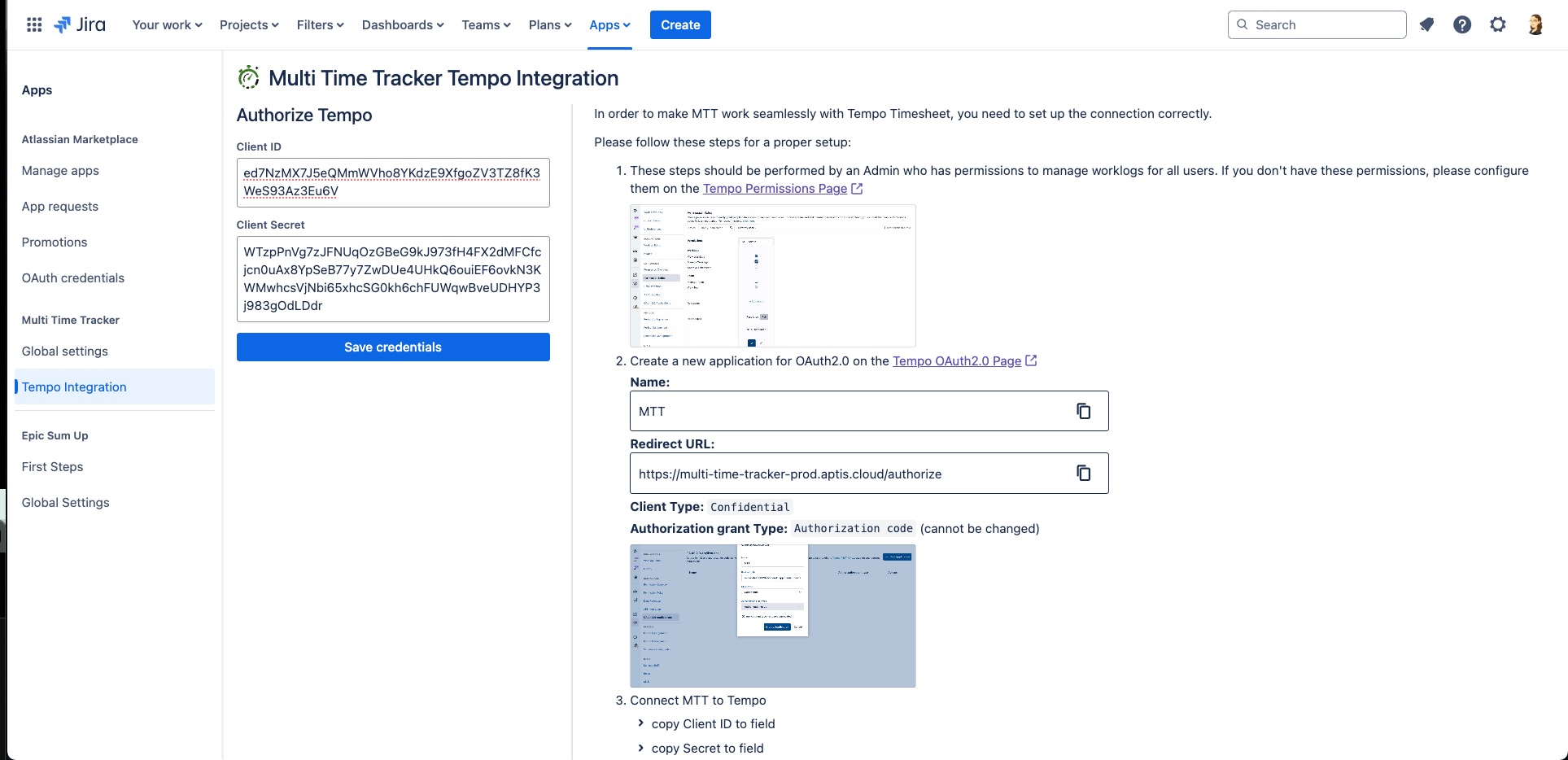Copy the Redirect URL value
The image size is (1568, 760).
[1083, 473]
